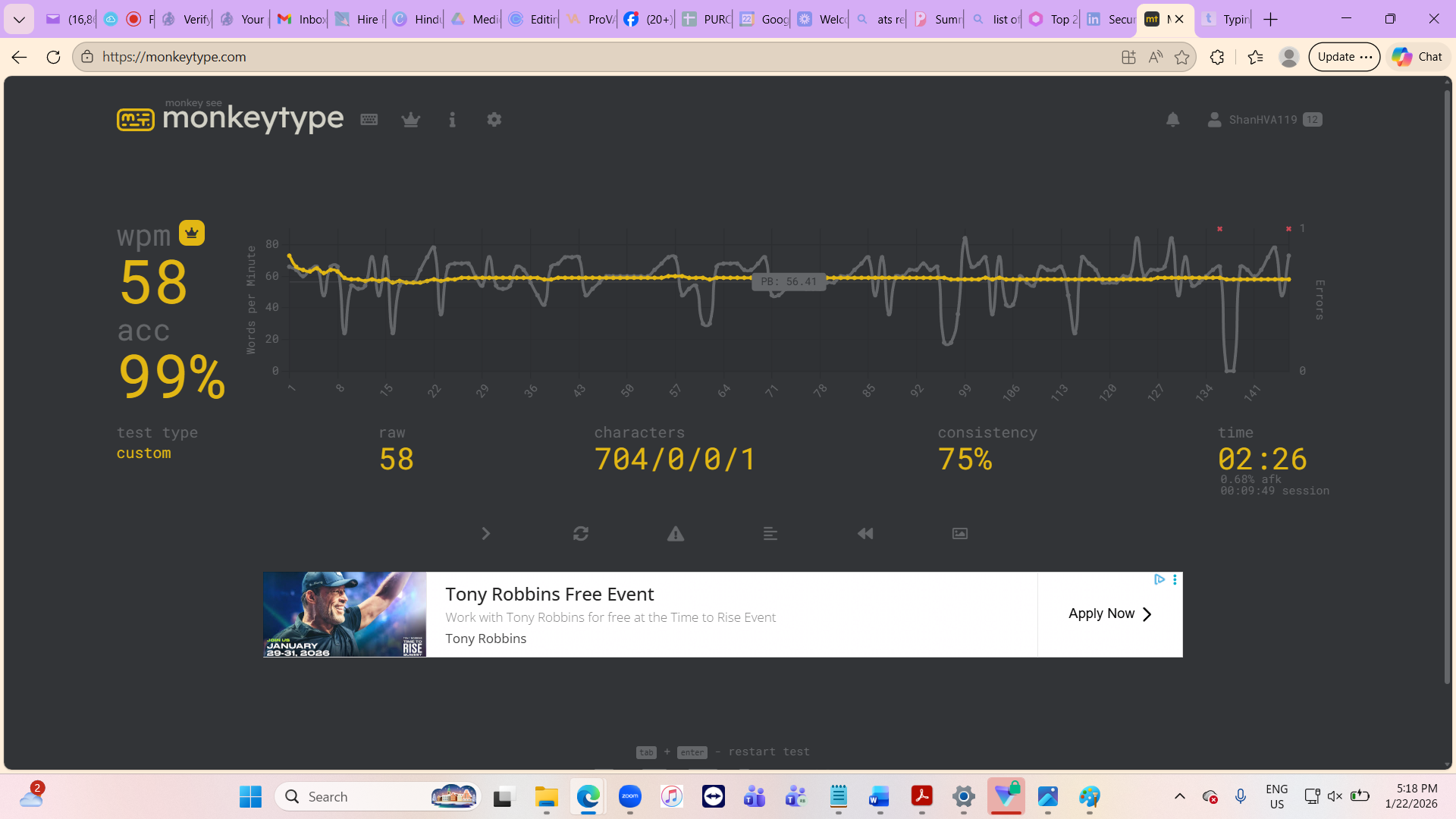
Task: Open the Update browser menu
Action: pos(1344,57)
